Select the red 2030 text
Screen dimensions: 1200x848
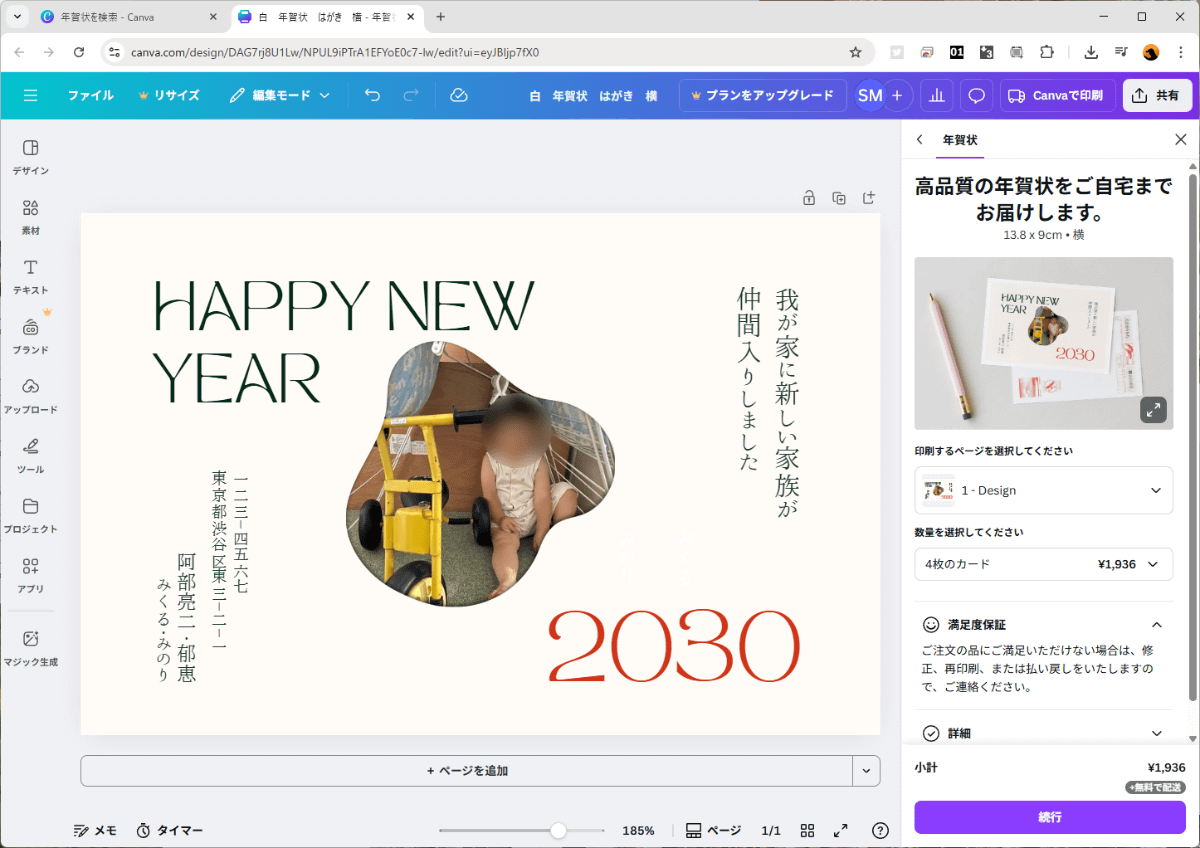(x=674, y=646)
